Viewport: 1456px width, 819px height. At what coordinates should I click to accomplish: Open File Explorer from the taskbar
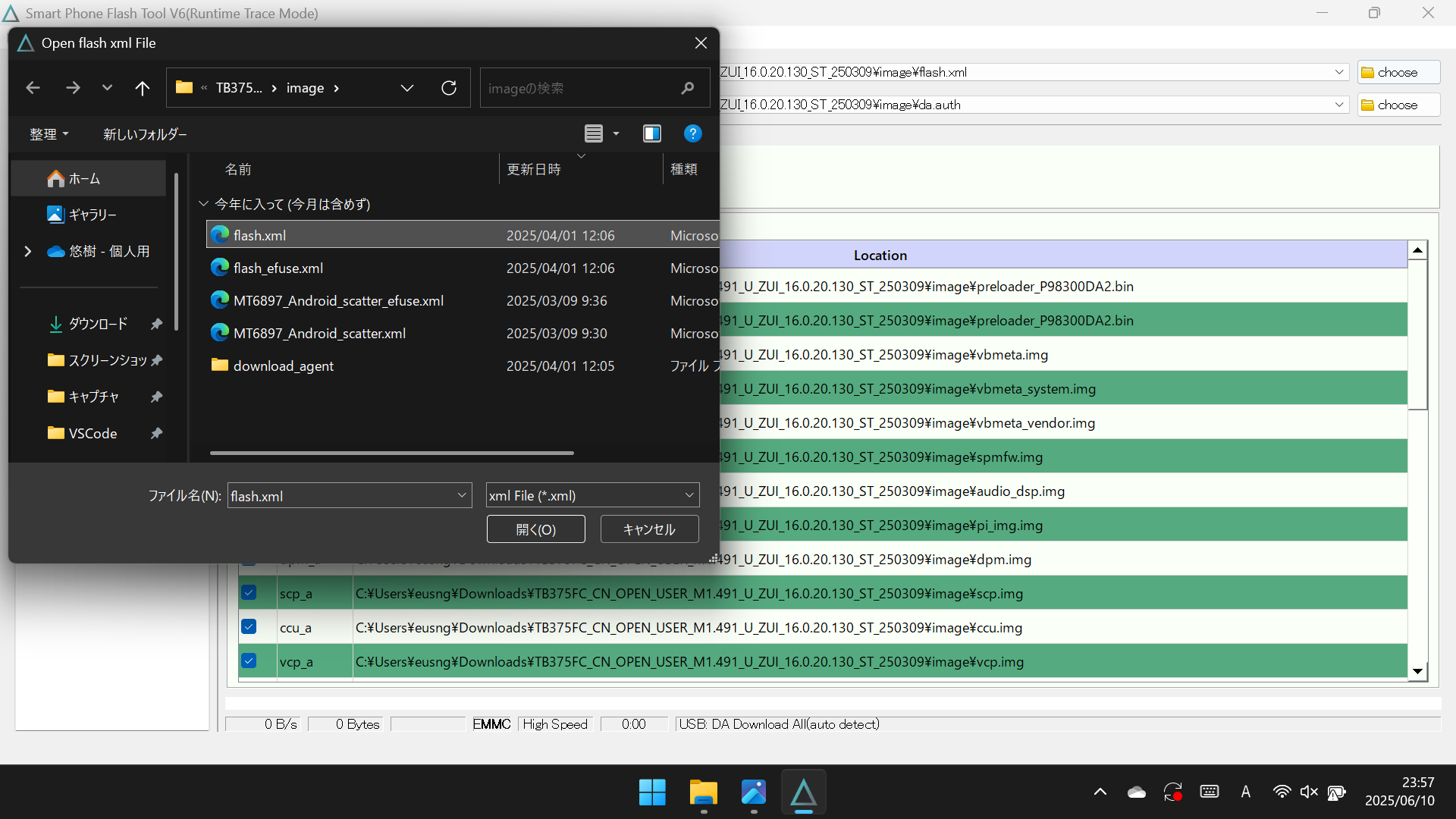tap(703, 792)
